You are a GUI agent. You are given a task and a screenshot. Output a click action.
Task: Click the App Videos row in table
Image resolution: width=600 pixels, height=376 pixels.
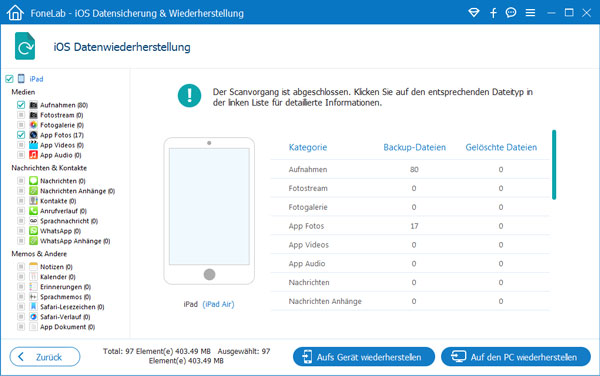pos(410,244)
